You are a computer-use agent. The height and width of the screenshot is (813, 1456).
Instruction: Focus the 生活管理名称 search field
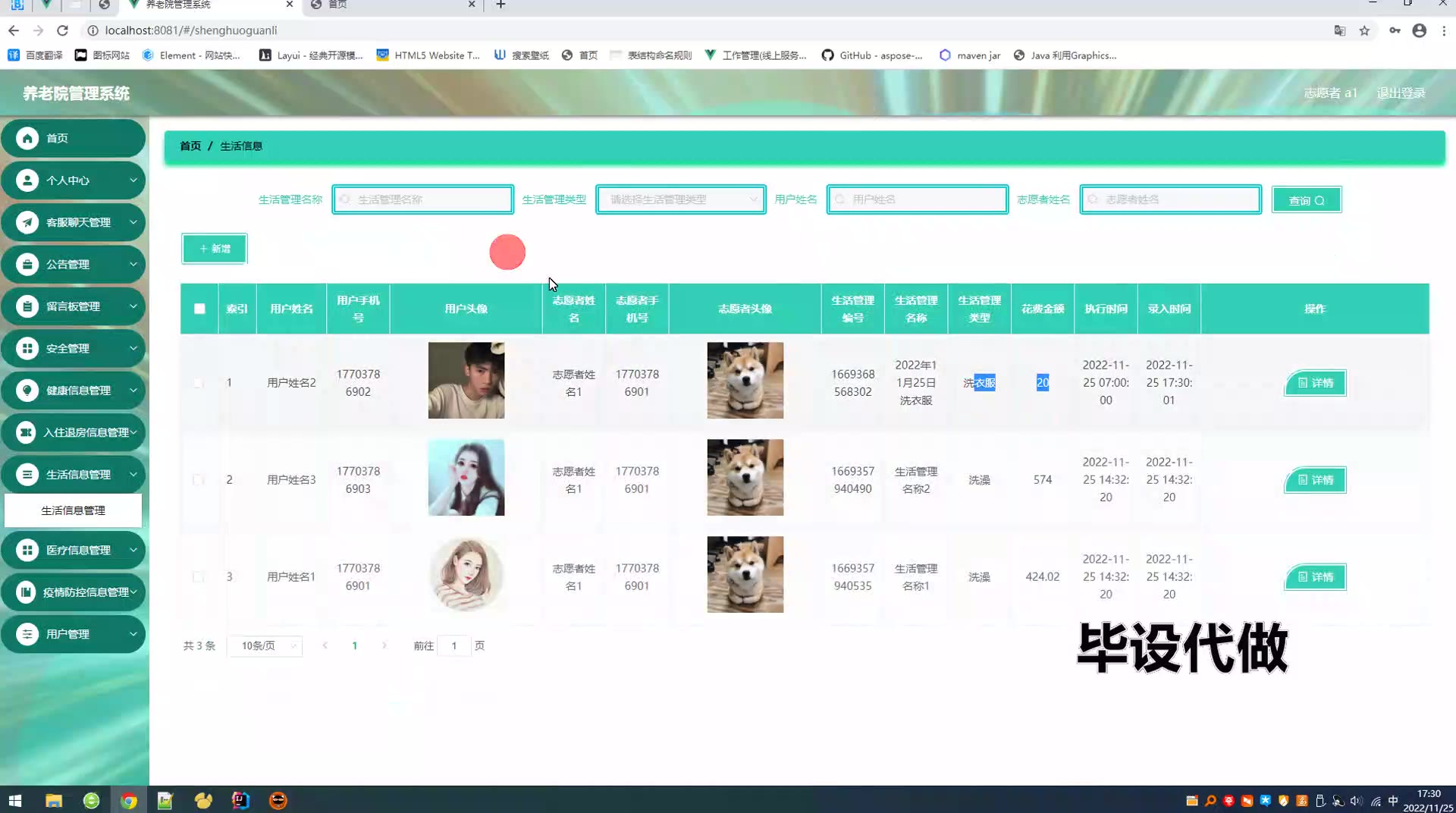423,199
